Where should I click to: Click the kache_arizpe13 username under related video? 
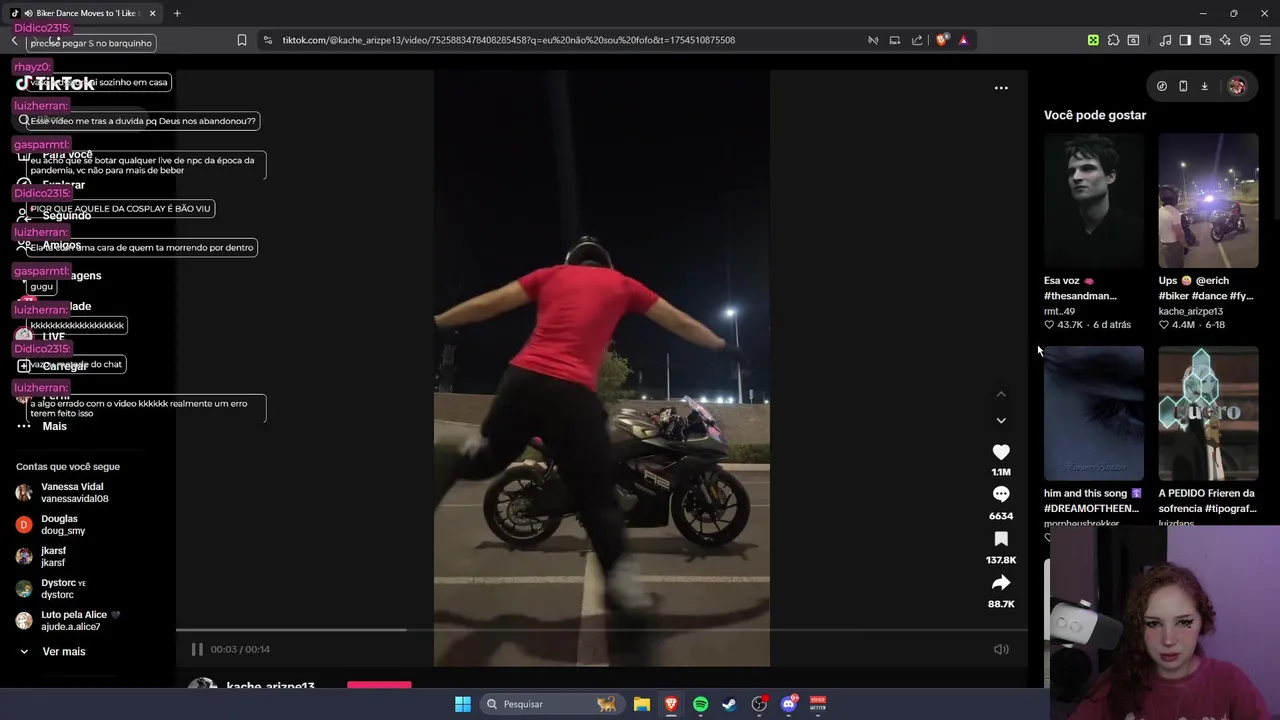click(1190, 311)
